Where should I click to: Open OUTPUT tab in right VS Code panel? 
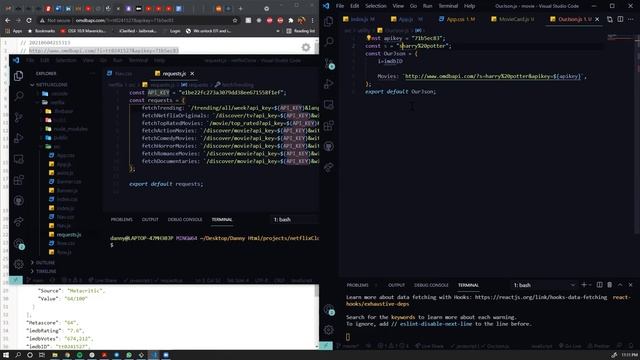click(396, 285)
